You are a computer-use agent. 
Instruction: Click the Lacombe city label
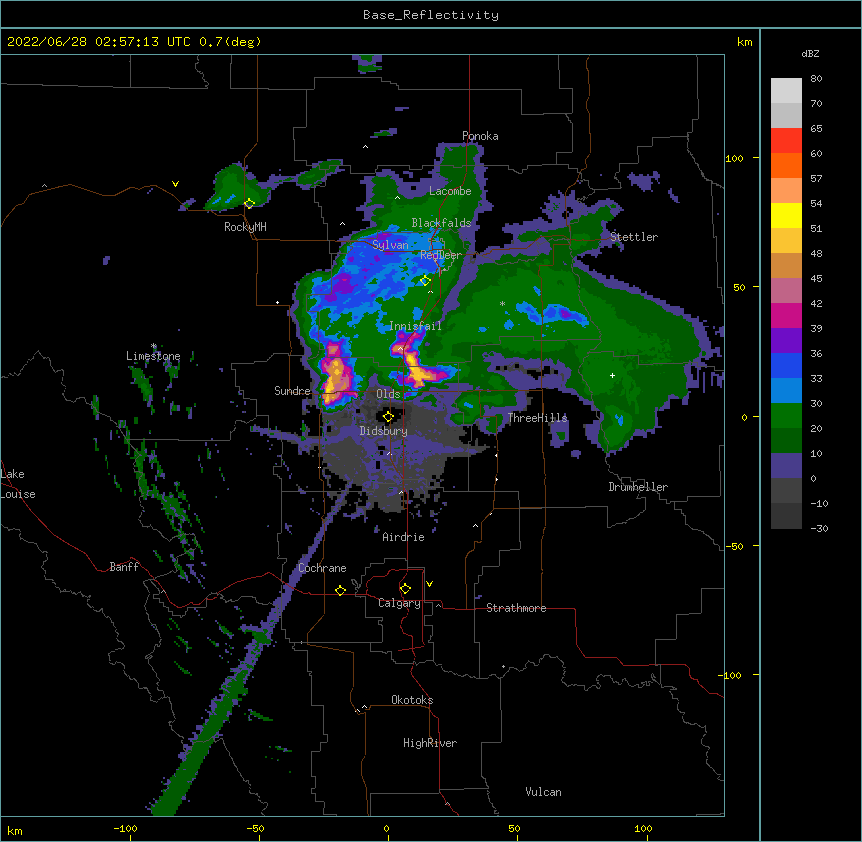coord(450,191)
